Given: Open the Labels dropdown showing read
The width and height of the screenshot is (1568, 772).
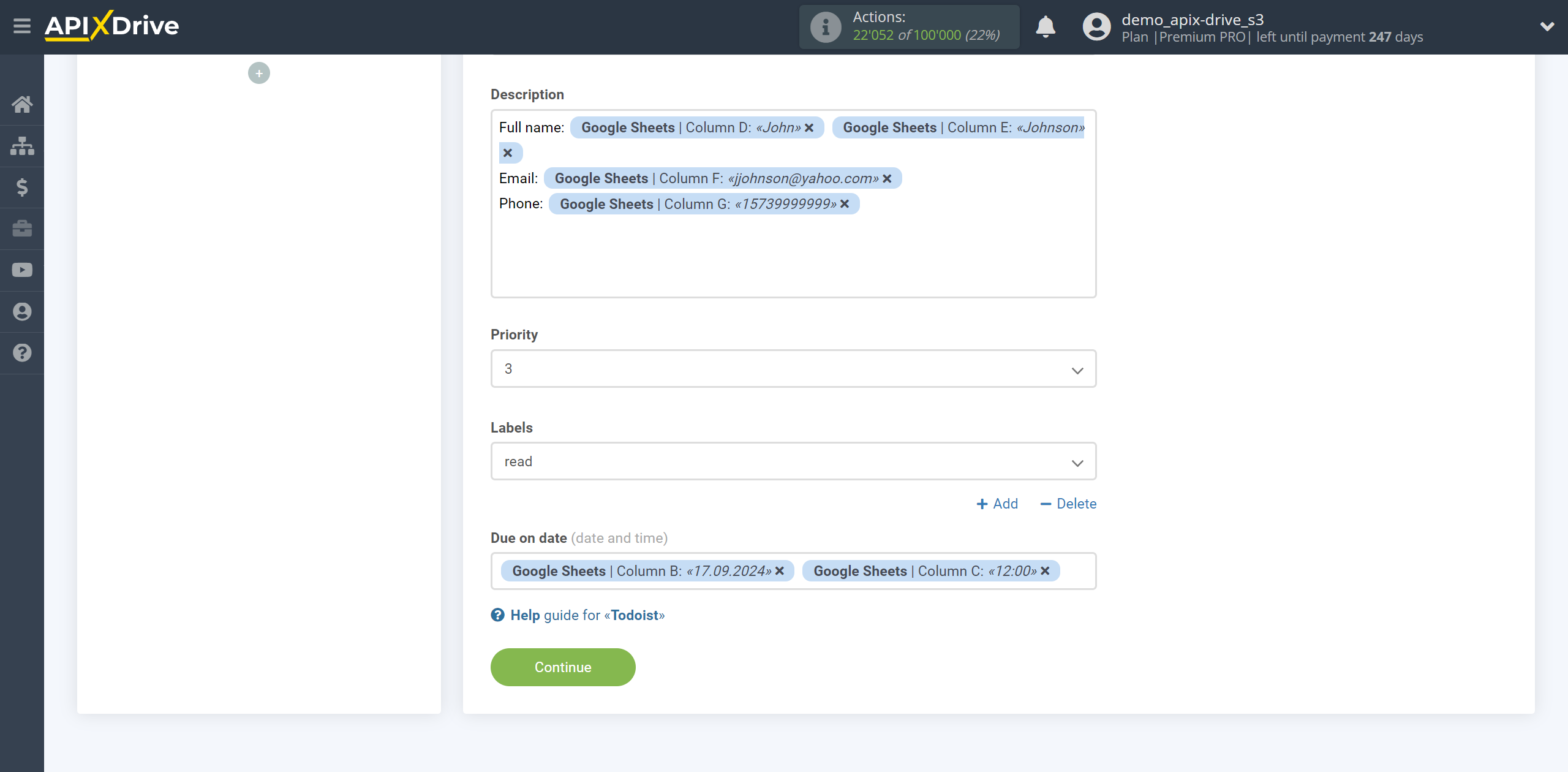Looking at the screenshot, I should (x=793, y=461).
